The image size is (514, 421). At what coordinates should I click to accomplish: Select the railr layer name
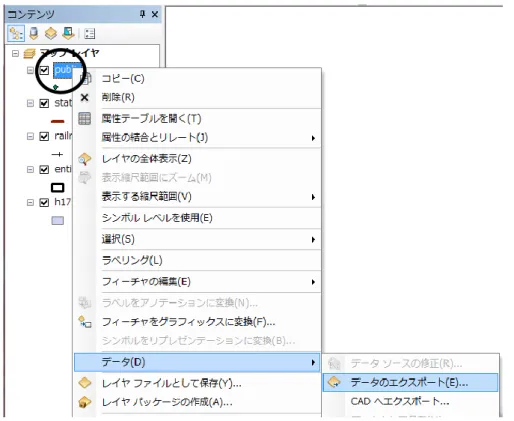pos(63,136)
